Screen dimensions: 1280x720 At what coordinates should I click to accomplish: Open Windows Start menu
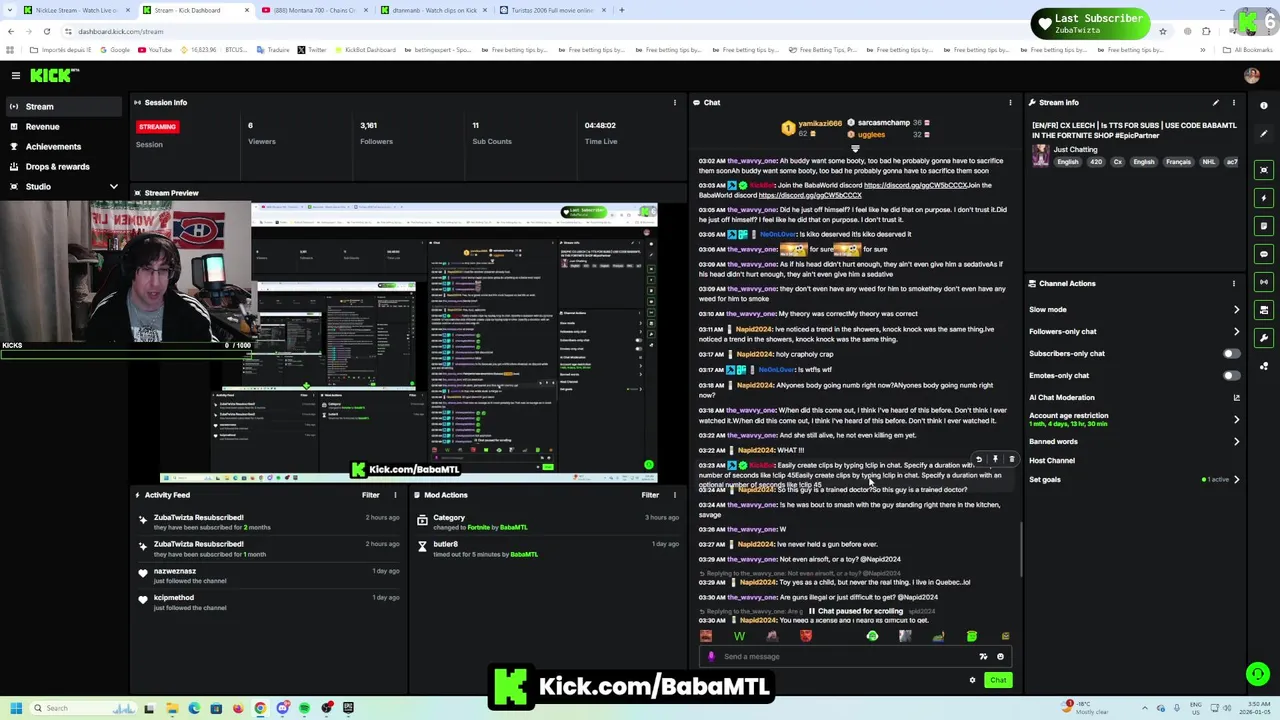pos(15,708)
